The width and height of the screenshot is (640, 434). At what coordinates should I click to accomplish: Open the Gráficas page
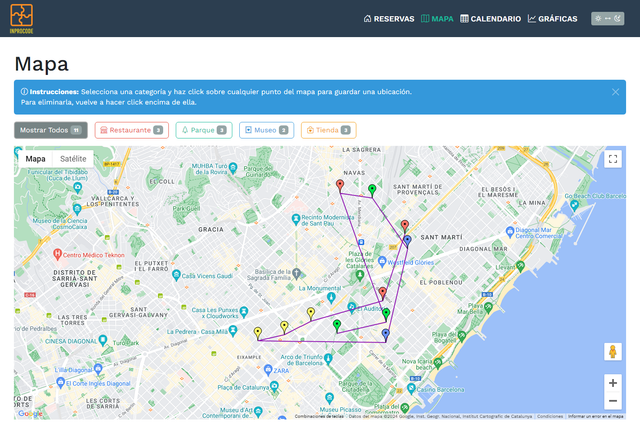pos(552,19)
